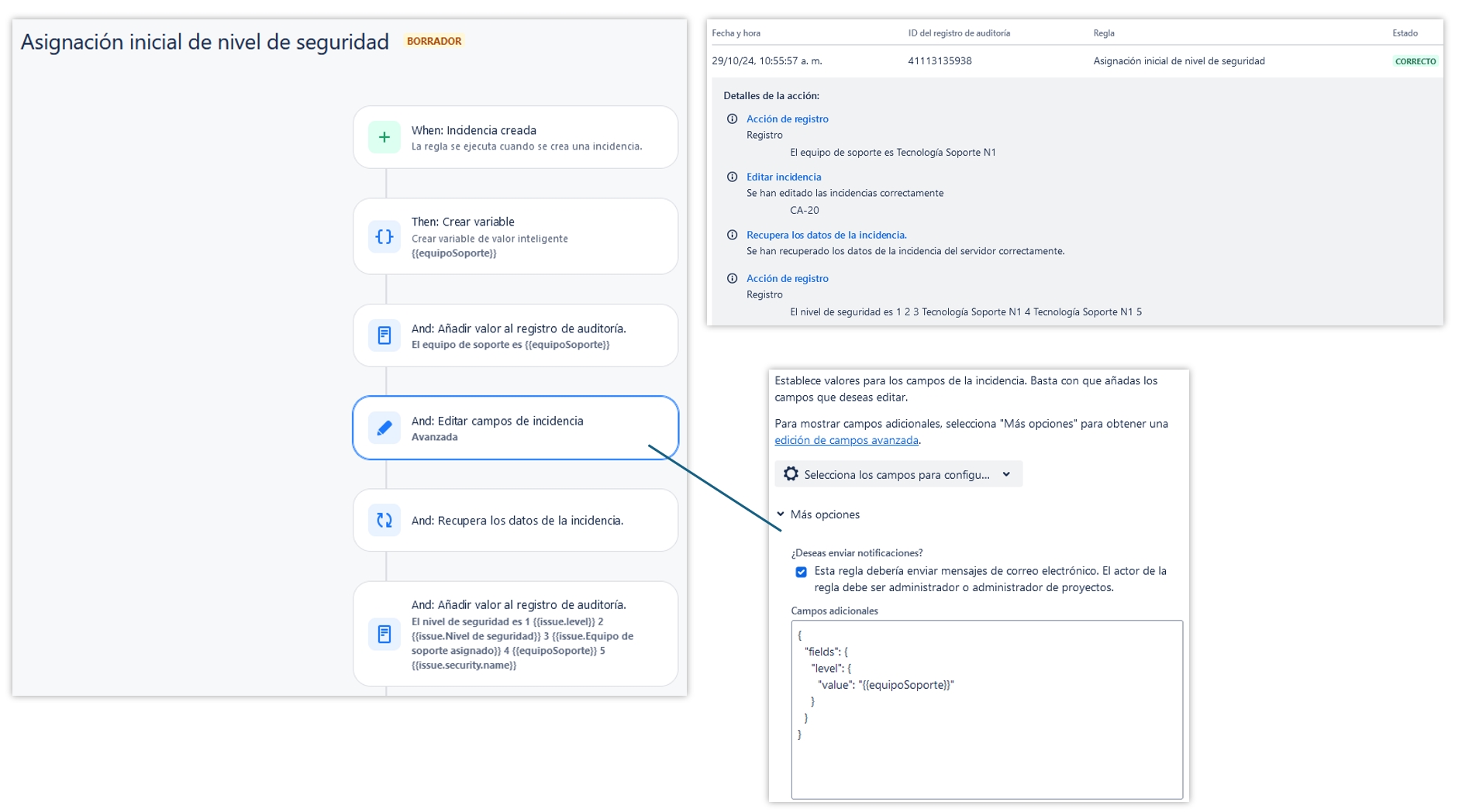Select the 'And: Editar campos de incidencia' step

(515, 428)
